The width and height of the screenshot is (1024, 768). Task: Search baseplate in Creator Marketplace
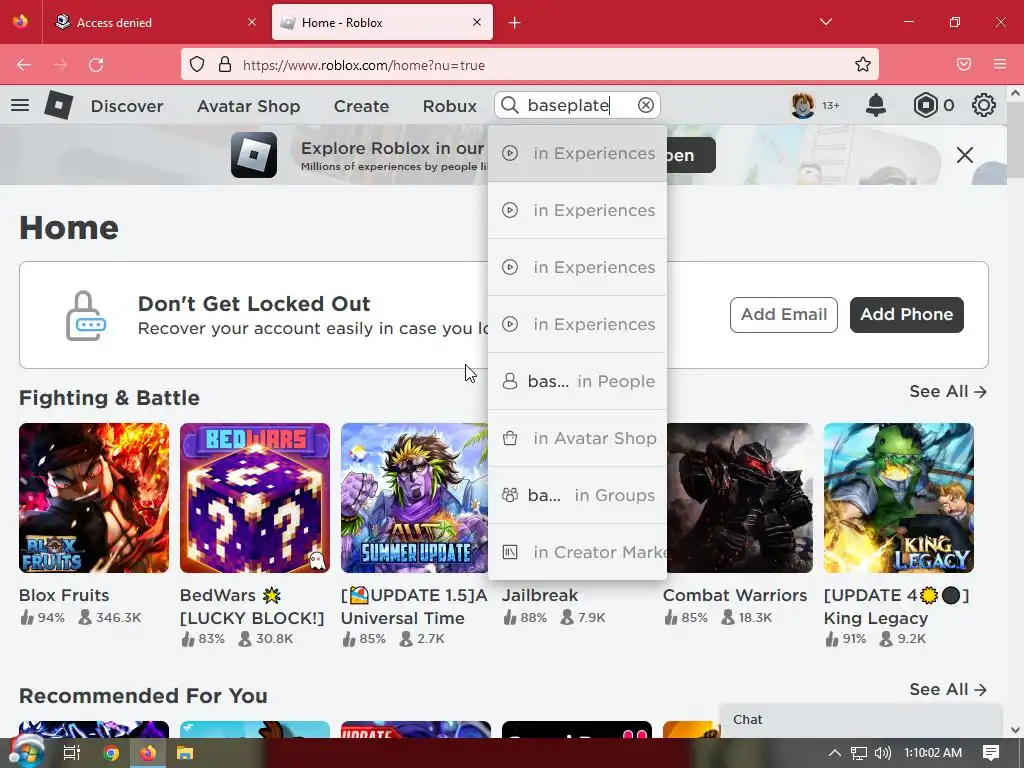pos(577,552)
